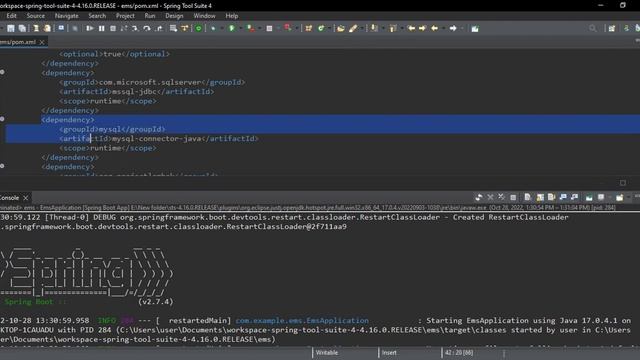Viewport: 640px width, 360px height.
Task: Click the Previous Edit Location arrow
Action: (411, 28)
